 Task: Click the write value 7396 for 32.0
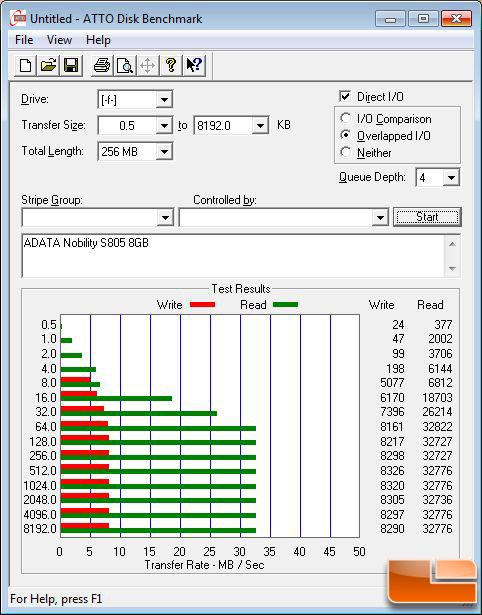click(392, 412)
